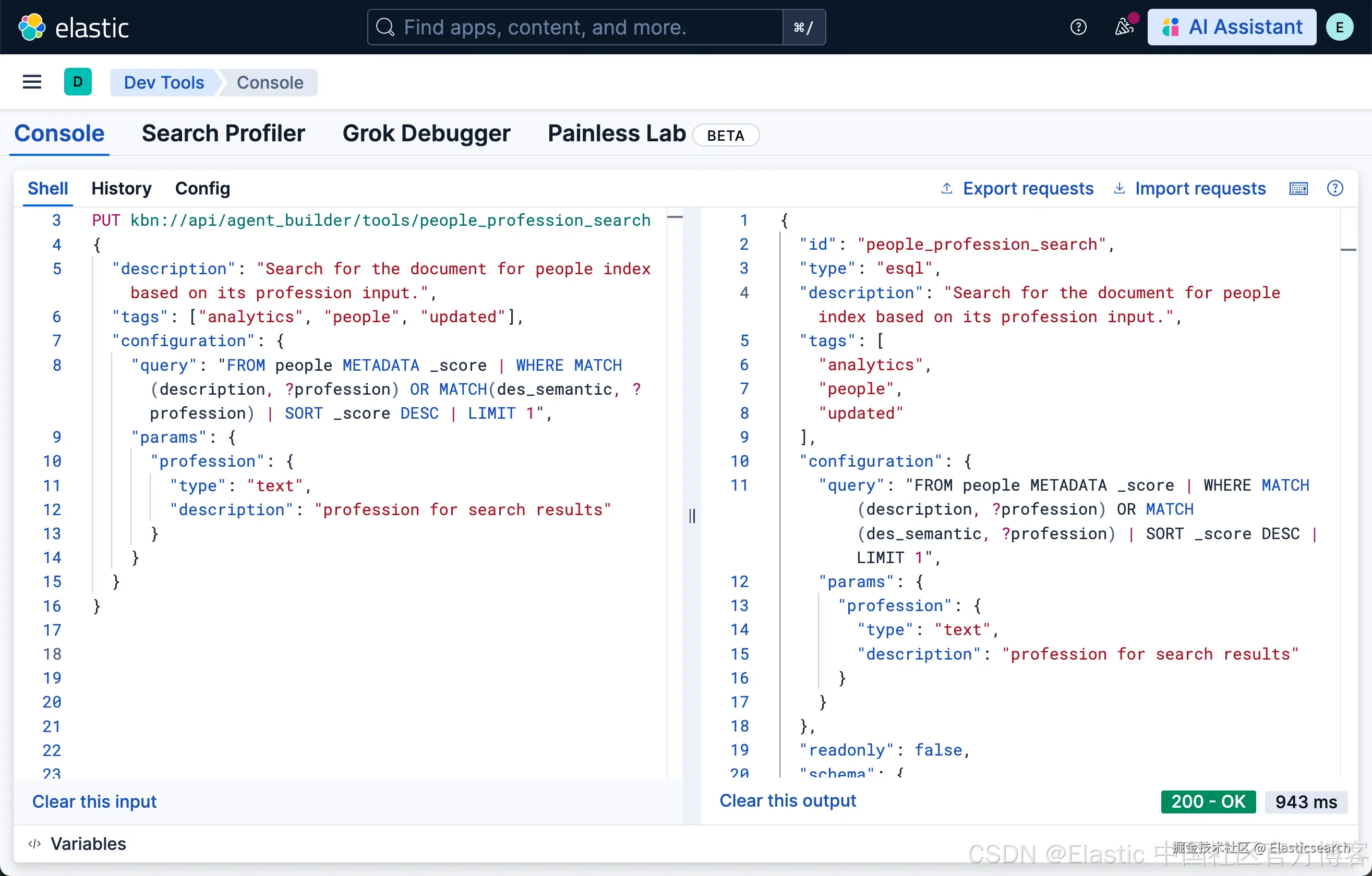Open the help menu icon
Image resolution: width=1372 pixels, height=876 pixels.
tap(1078, 27)
